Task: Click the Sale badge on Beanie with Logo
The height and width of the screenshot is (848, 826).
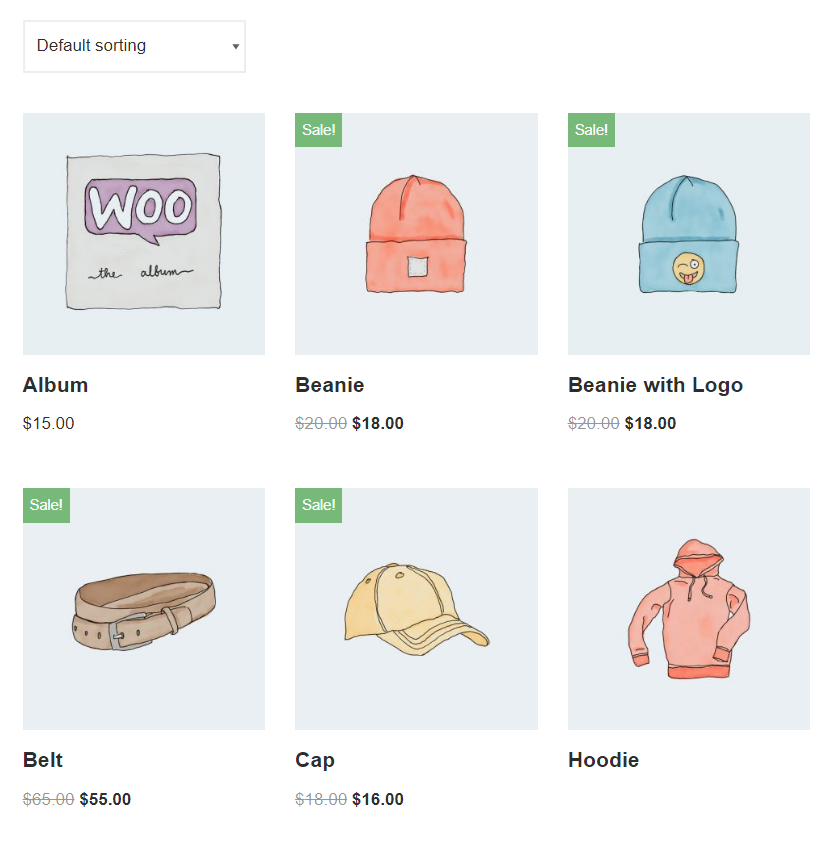Action: pos(591,130)
